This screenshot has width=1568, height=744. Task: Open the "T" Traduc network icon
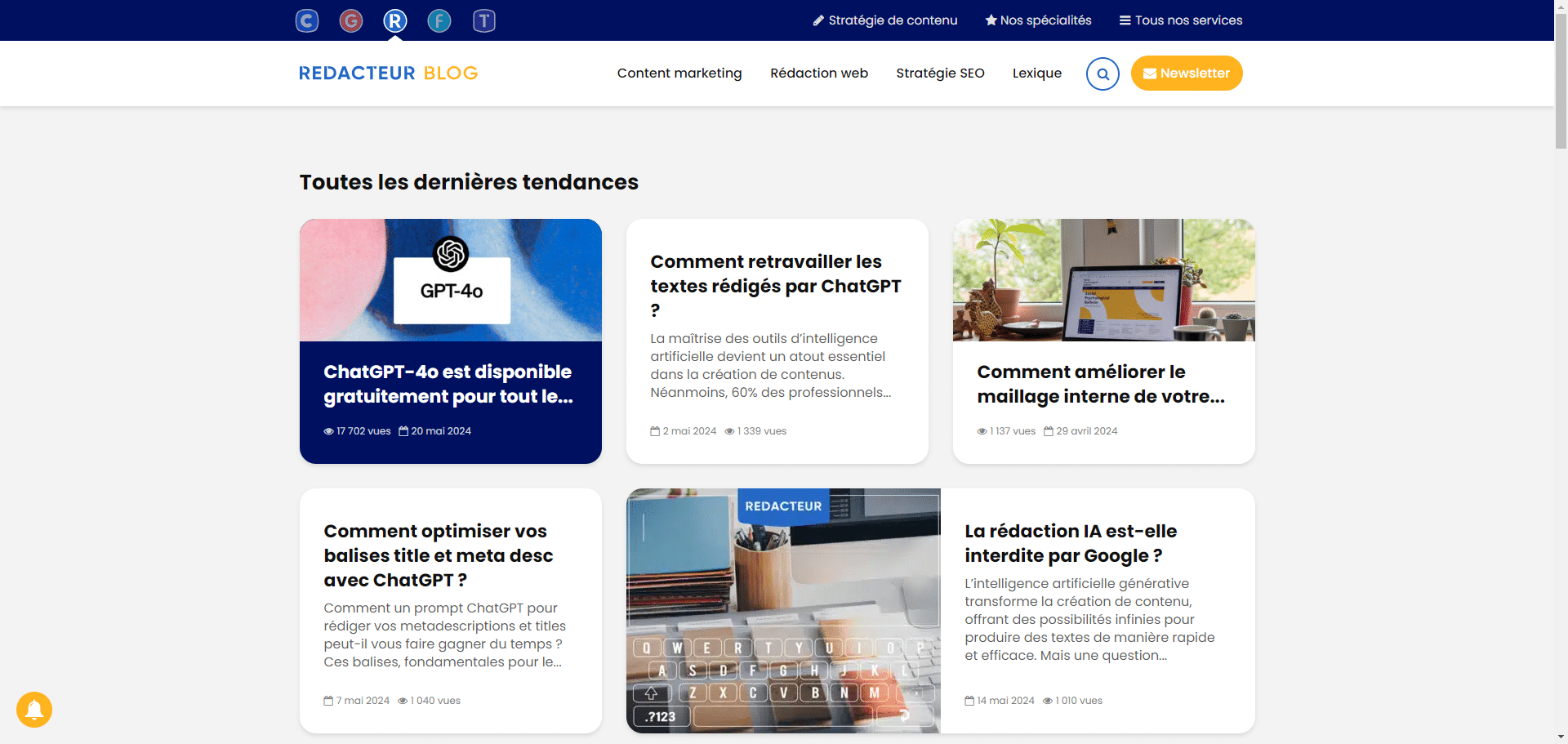click(x=483, y=20)
